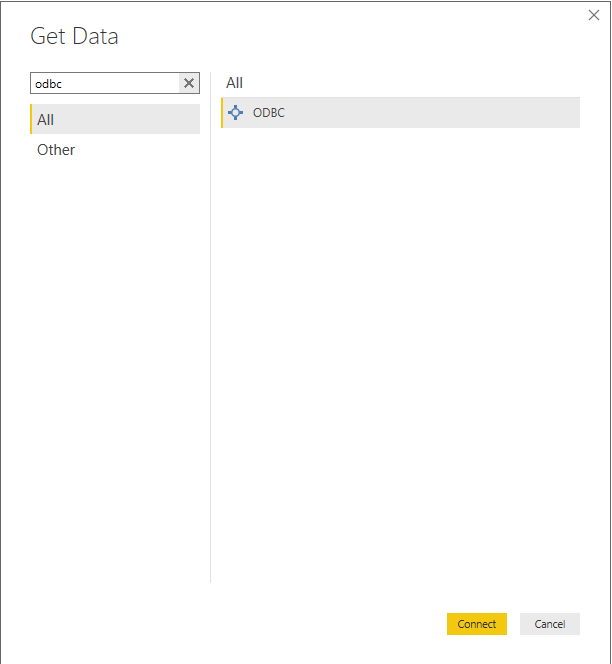Connect to the selected ODBC source
This screenshot has width=612, height=664.
click(476, 624)
